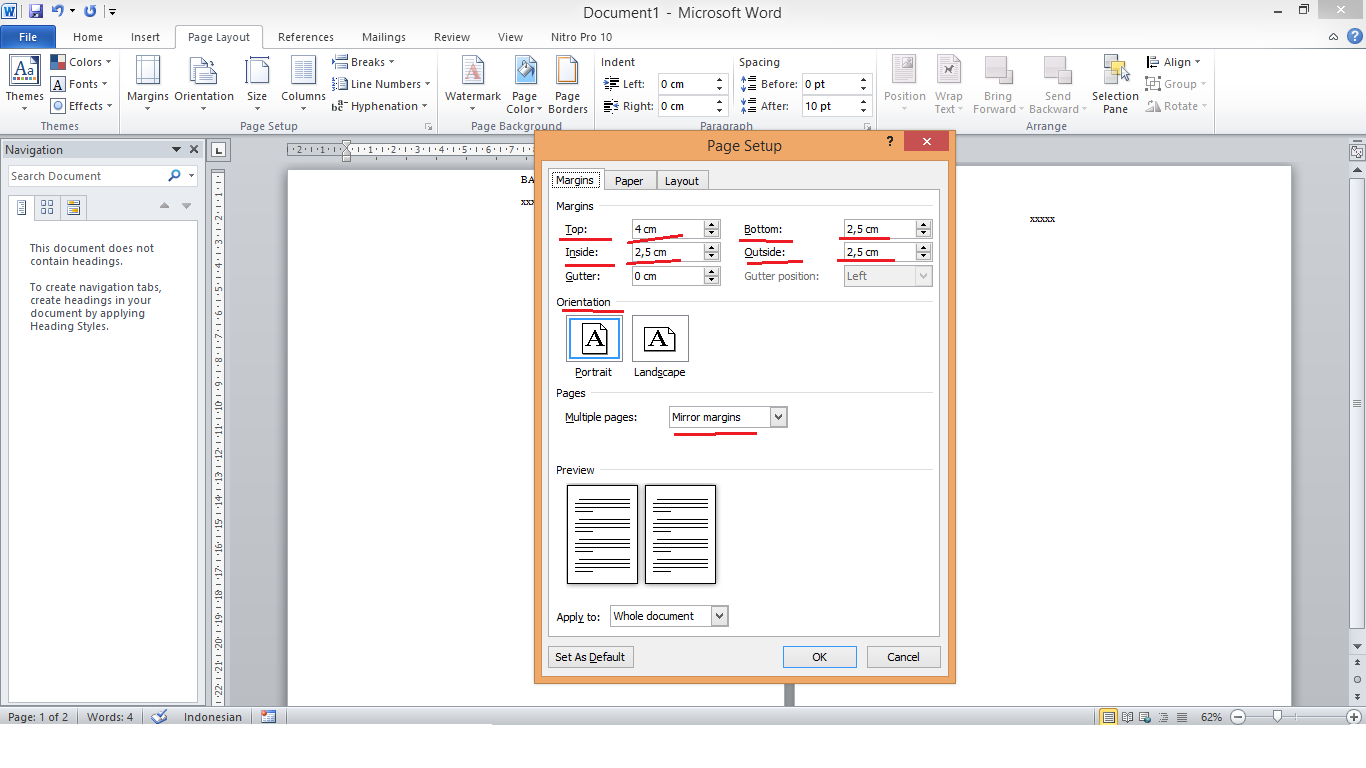Open the Watermark gallery
The height and width of the screenshot is (768, 1366).
tap(472, 84)
